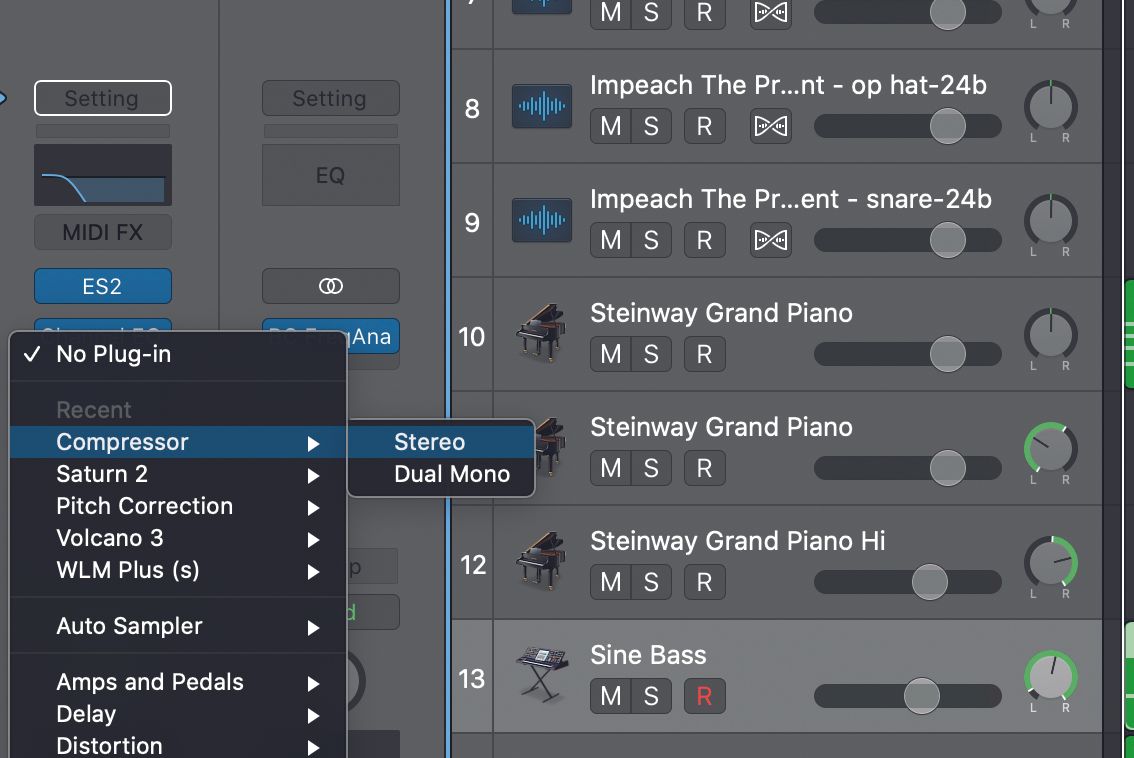Click the stereo output symbol on the channel strip

coord(330,286)
